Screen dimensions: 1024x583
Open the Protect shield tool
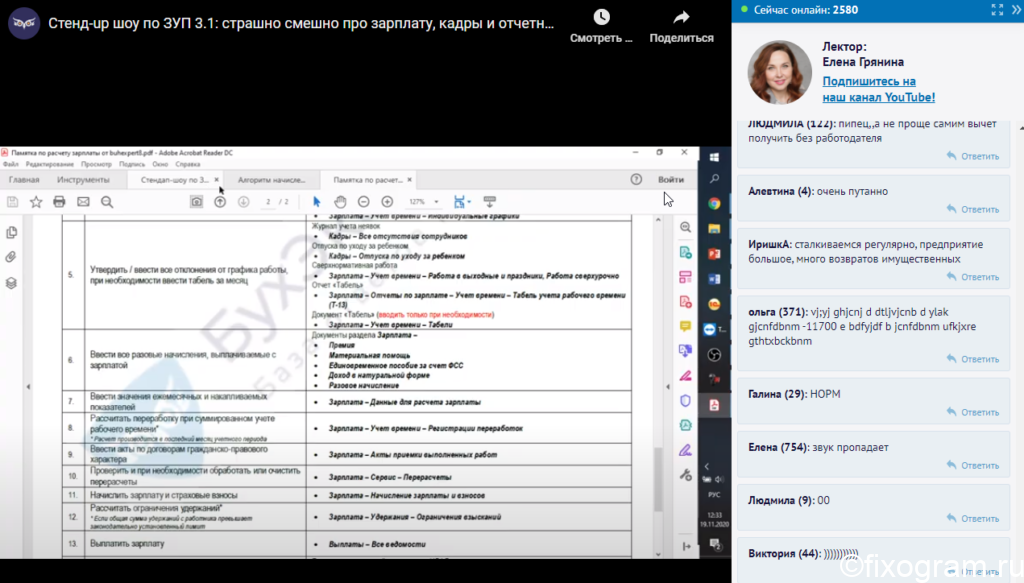click(685, 400)
